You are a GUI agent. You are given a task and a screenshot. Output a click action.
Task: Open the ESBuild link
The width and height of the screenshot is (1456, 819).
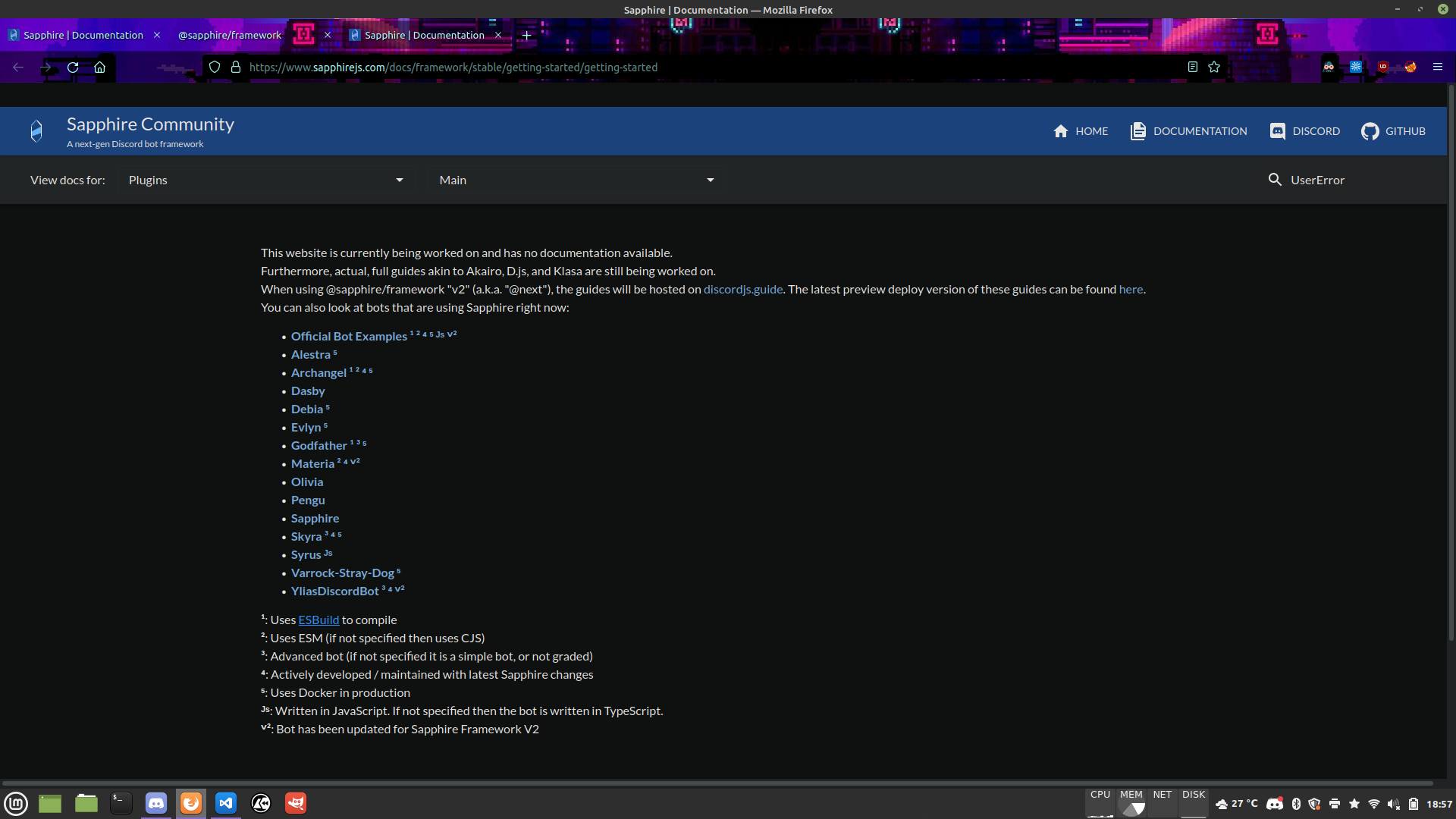pyautogui.click(x=318, y=620)
